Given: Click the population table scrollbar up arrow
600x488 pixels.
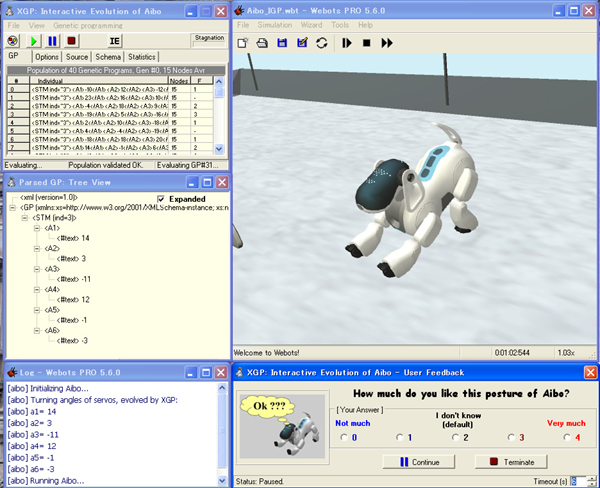Looking at the screenshot, I should [219, 81].
